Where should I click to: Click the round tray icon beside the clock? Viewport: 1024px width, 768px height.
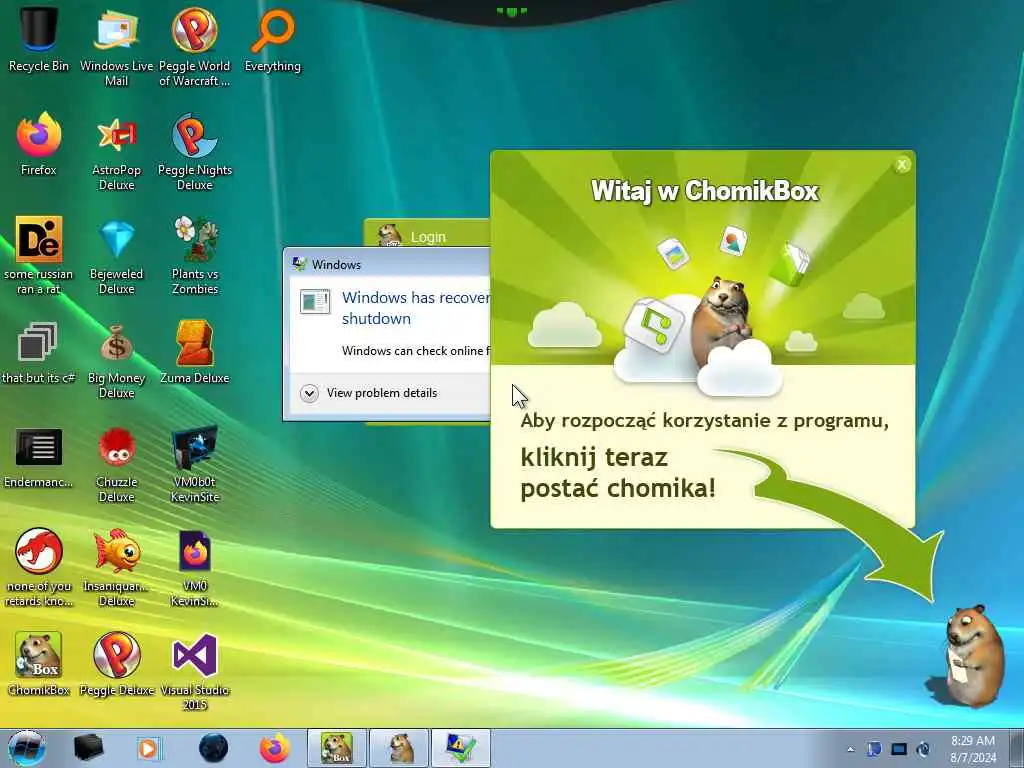coord(923,749)
